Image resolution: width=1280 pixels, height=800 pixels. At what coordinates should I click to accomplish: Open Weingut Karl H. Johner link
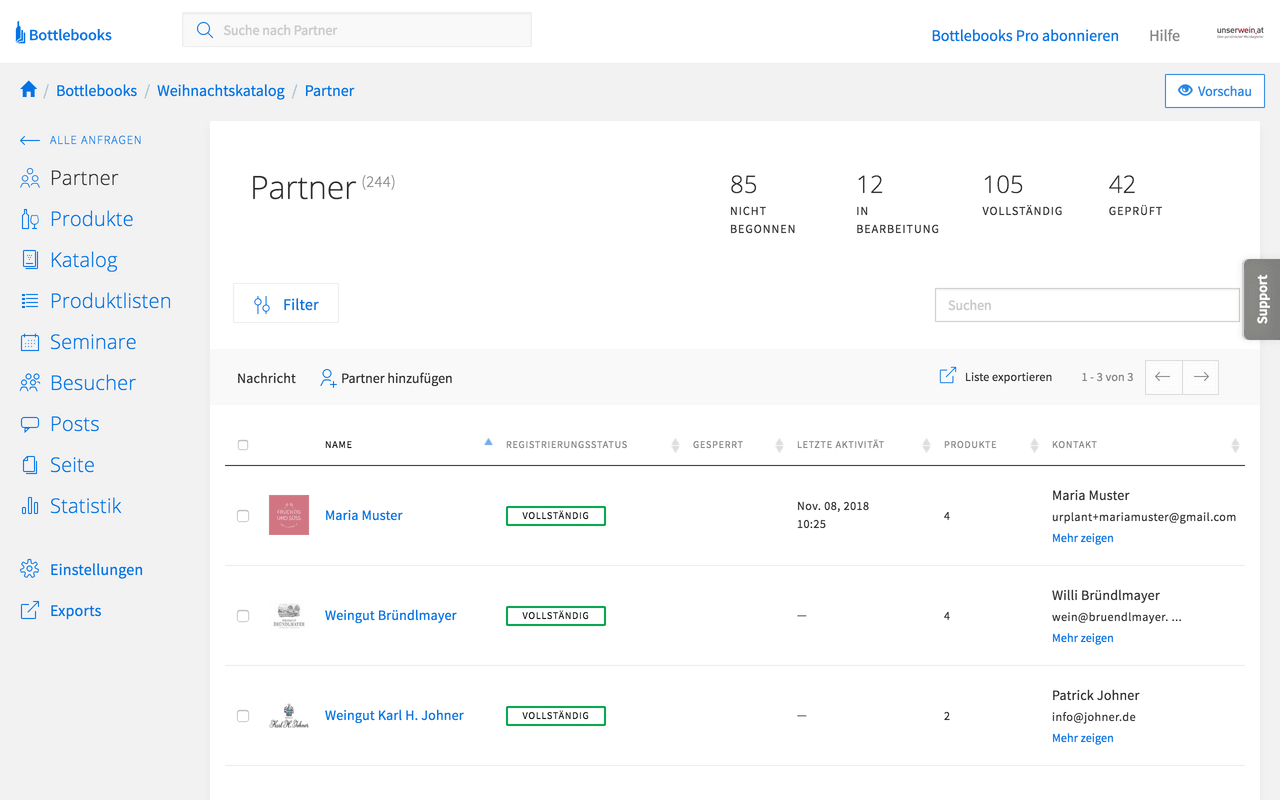(x=394, y=715)
